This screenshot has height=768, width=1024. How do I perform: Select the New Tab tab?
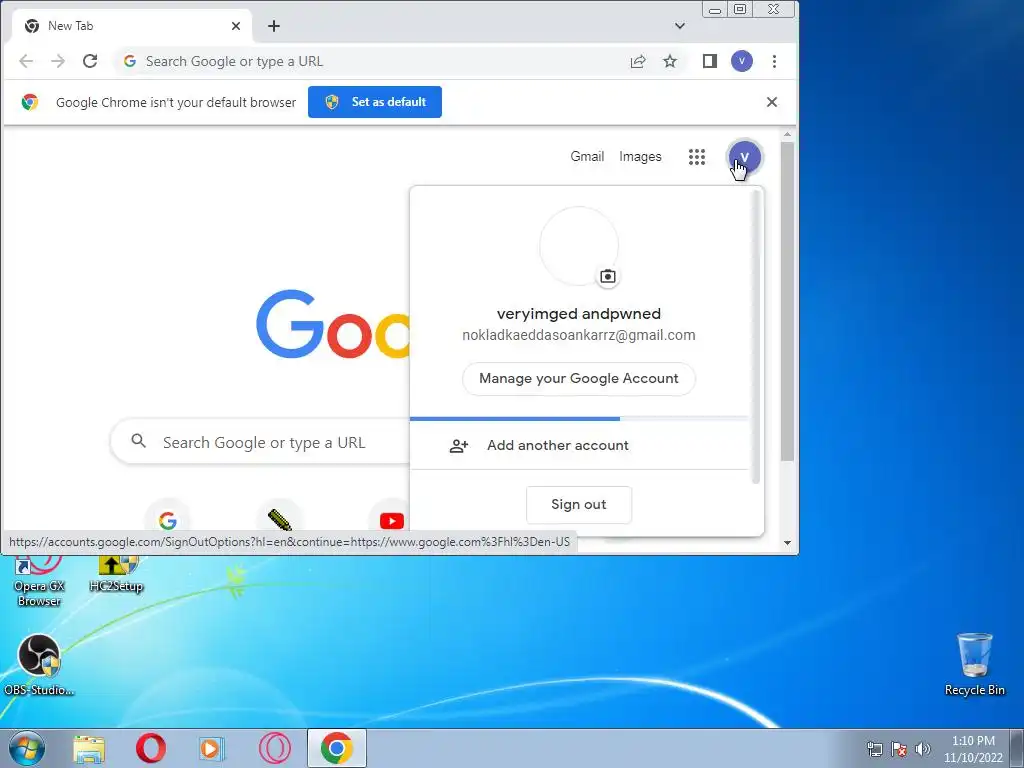tap(131, 26)
